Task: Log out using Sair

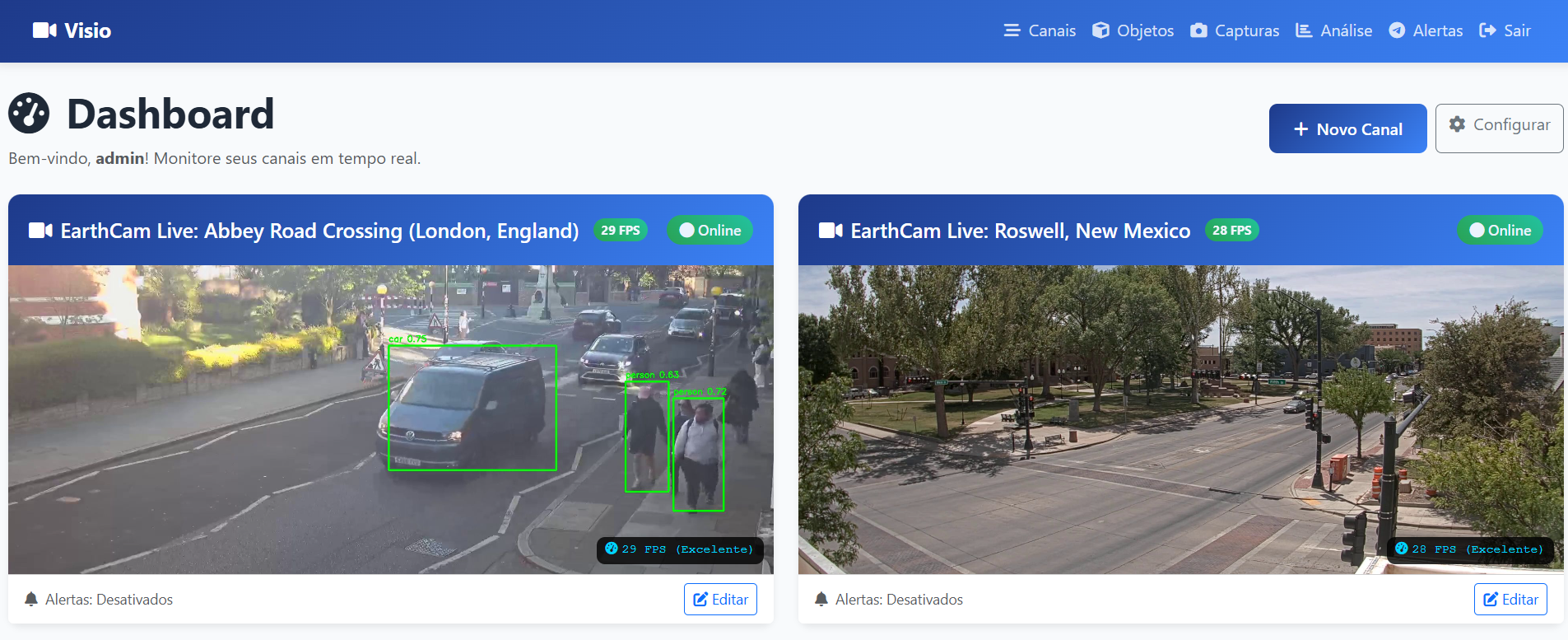Action: click(1505, 30)
